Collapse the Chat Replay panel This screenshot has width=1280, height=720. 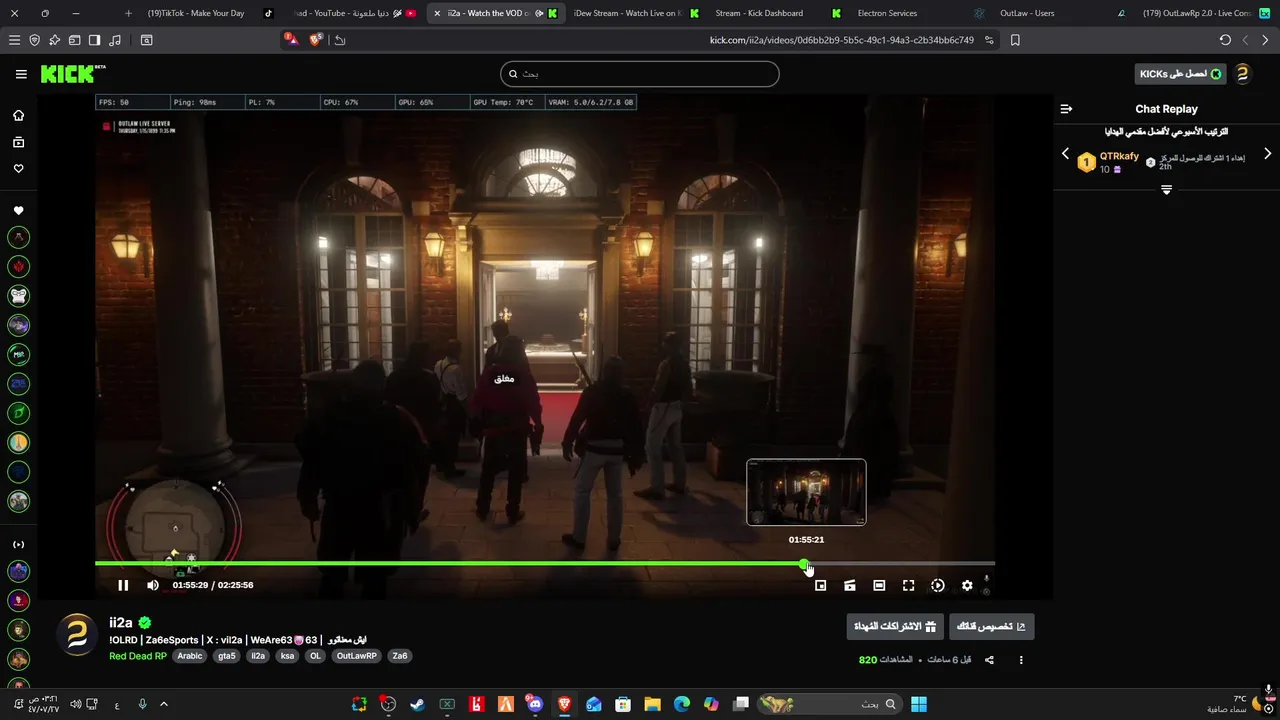(x=1066, y=109)
